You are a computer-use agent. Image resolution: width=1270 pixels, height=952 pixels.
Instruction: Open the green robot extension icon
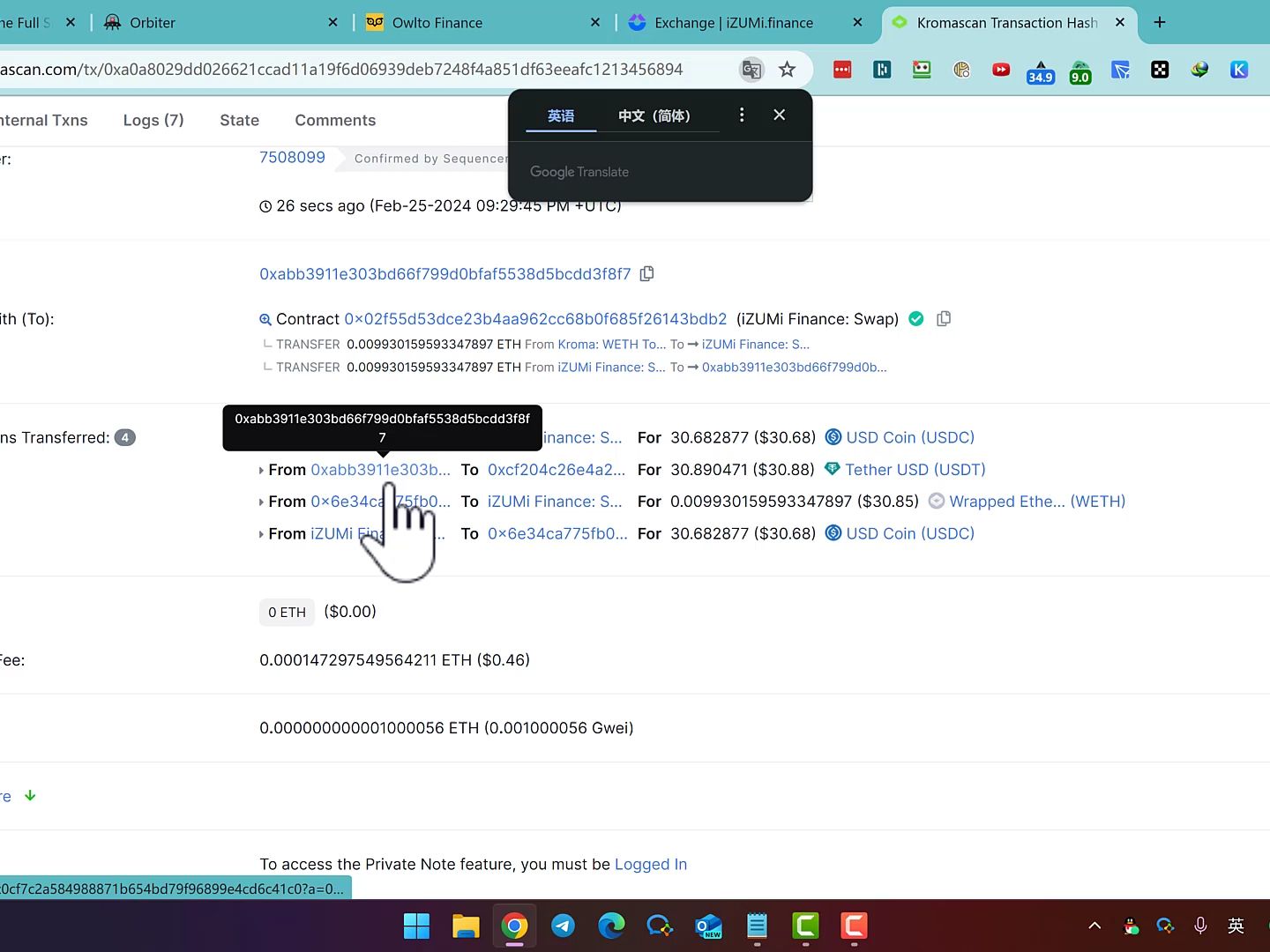(922, 70)
